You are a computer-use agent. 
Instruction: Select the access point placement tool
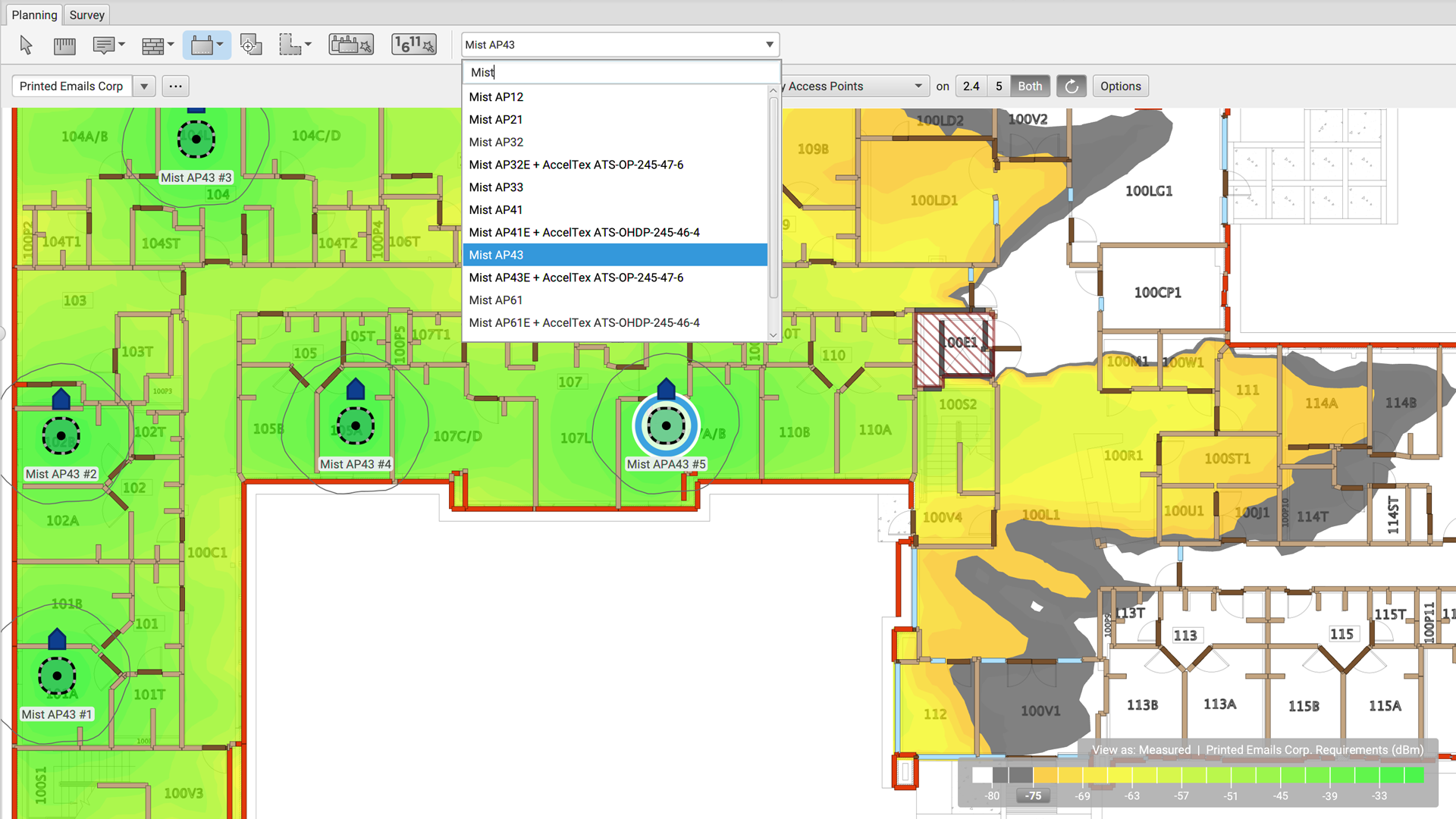(202, 45)
